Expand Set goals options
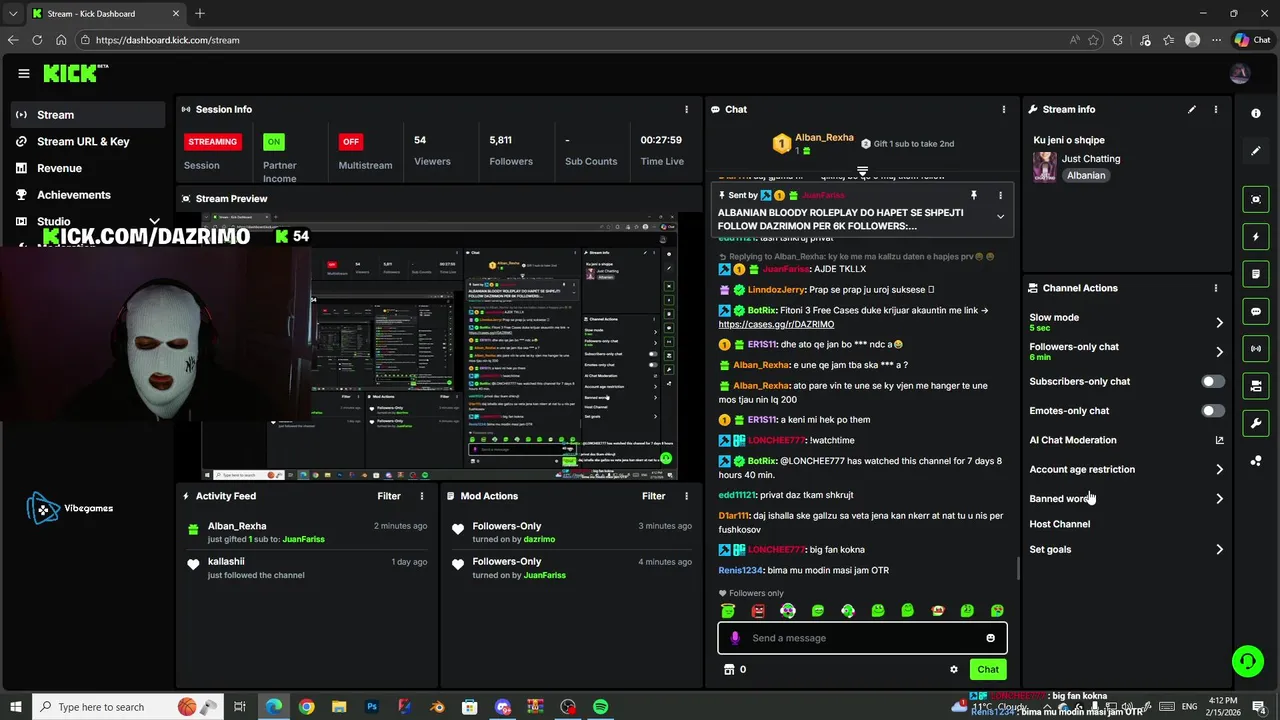 tap(1219, 550)
